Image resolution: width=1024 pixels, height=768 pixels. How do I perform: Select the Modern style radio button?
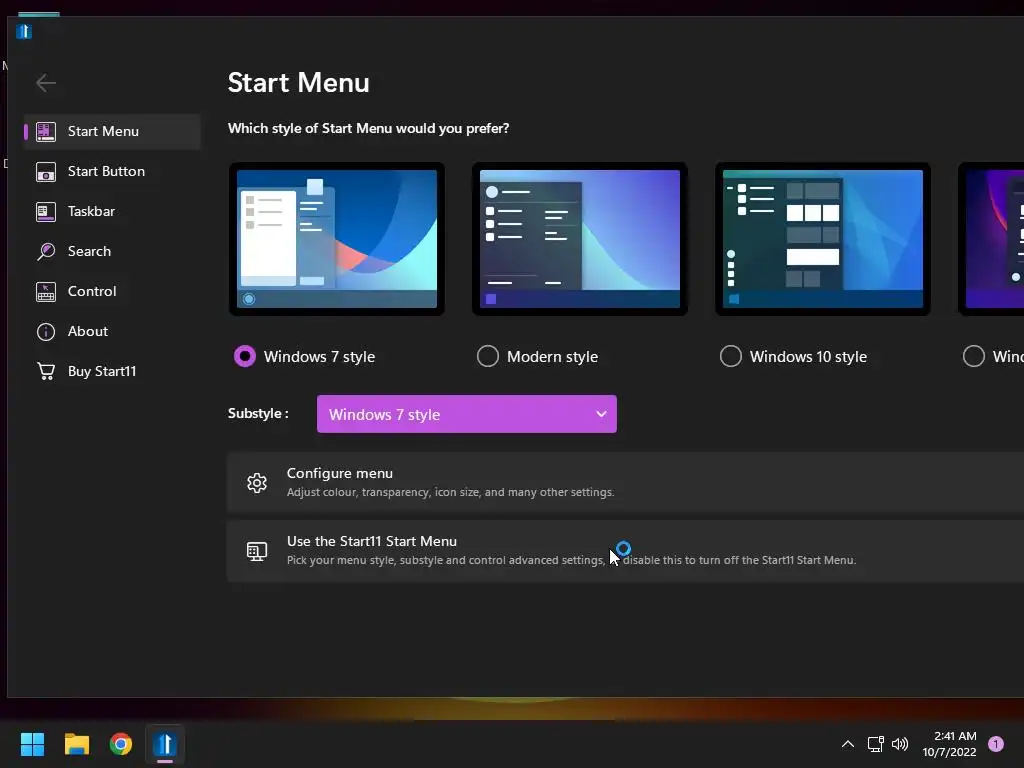click(x=488, y=357)
